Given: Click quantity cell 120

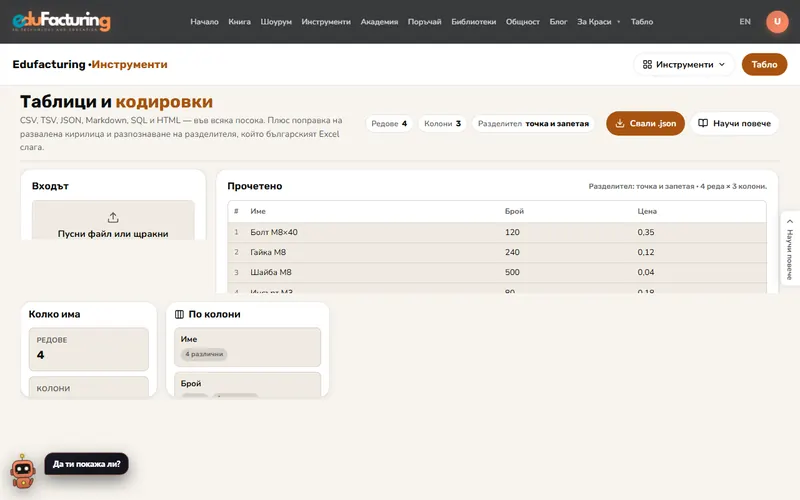Looking at the screenshot, I should 512,232.
